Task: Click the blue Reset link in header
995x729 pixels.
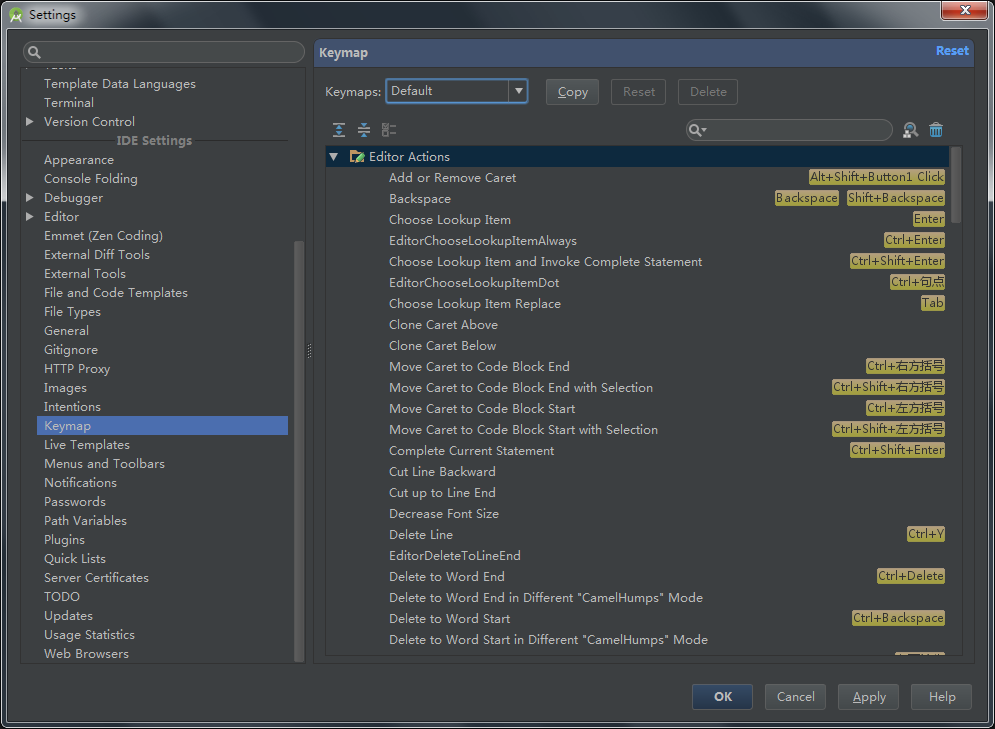Action: tap(951, 51)
